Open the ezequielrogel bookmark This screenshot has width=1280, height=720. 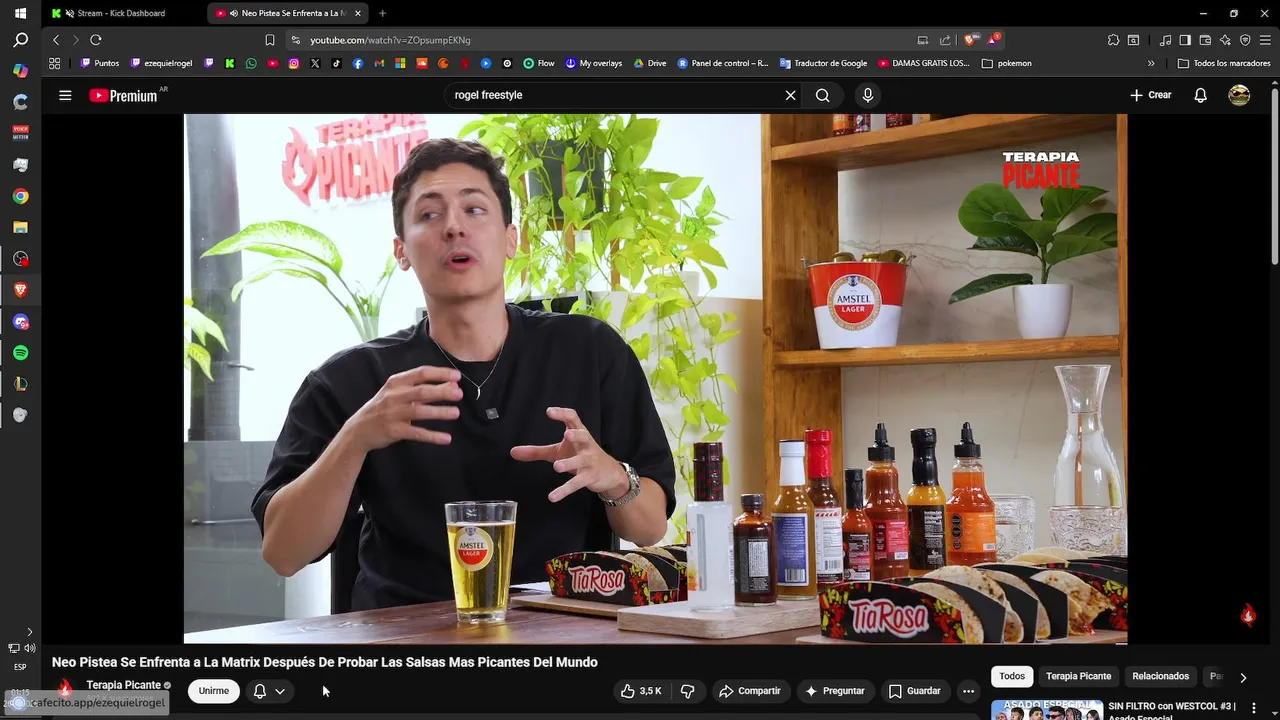161,63
